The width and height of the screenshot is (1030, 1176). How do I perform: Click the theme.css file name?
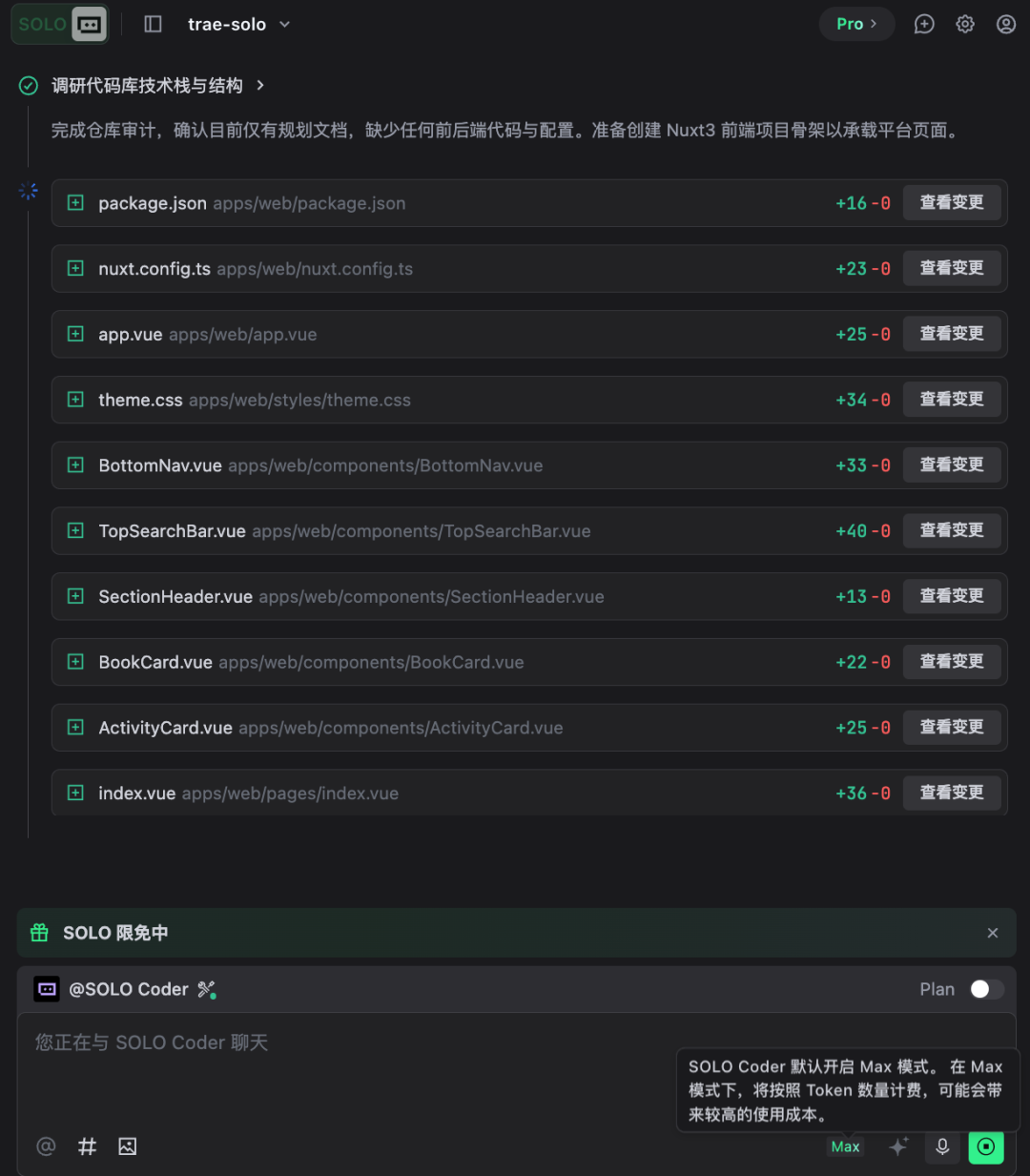click(x=140, y=400)
